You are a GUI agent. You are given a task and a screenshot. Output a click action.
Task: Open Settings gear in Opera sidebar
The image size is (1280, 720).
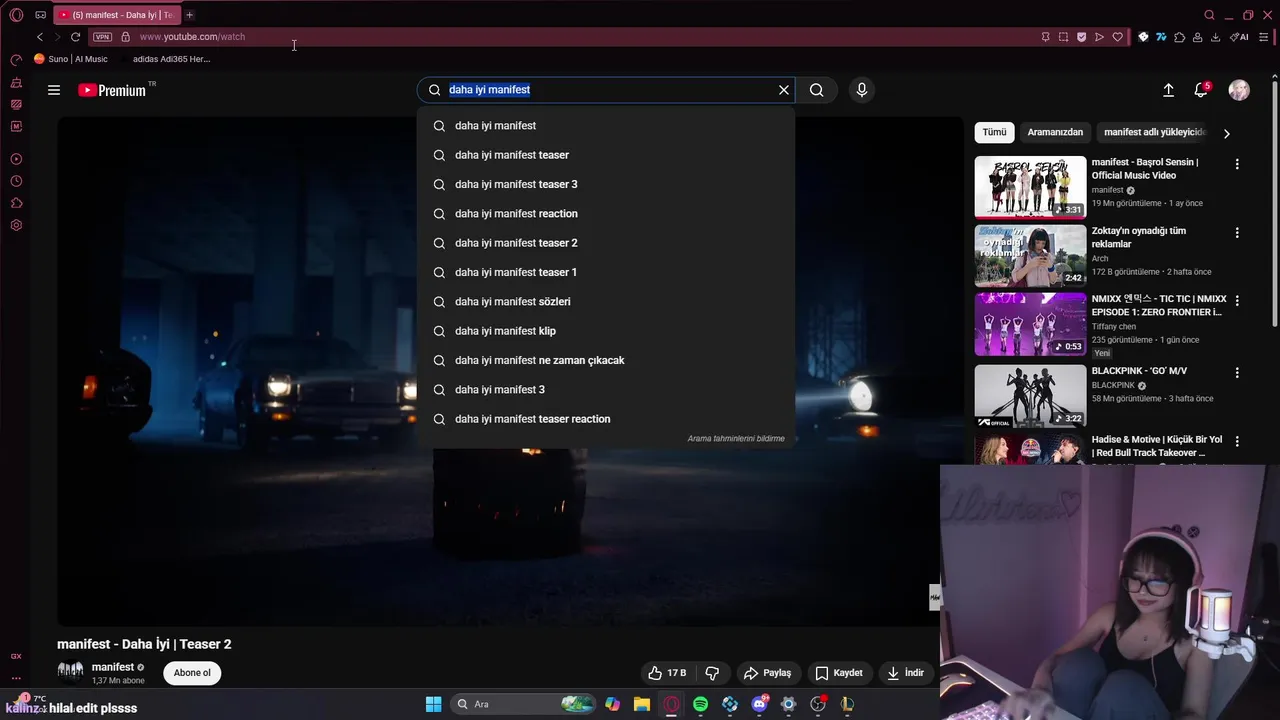tap(16, 225)
